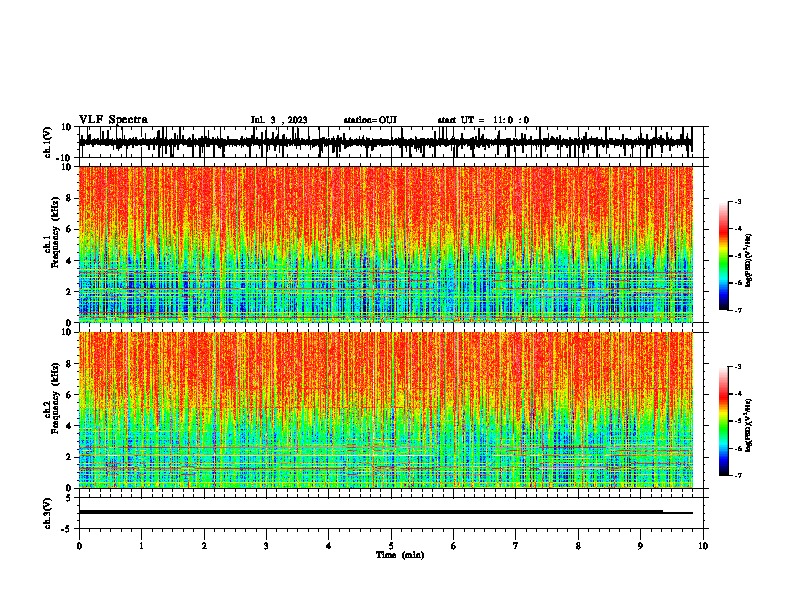Select the date text 'Jul 3 , 2023'
The width and height of the screenshot is (792, 612).
(x=279, y=120)
